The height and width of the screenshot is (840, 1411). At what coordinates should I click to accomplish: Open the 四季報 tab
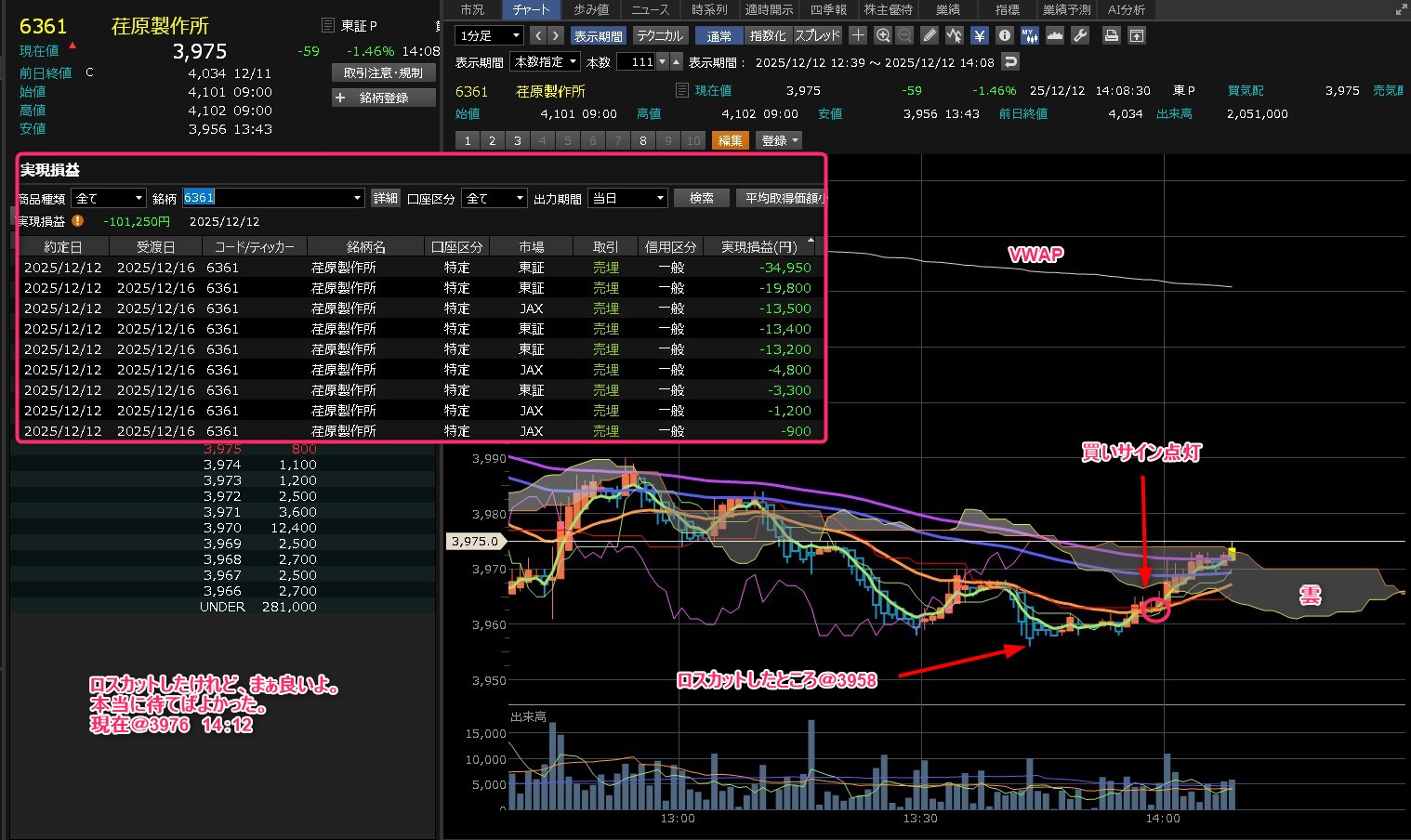(828, 9)
